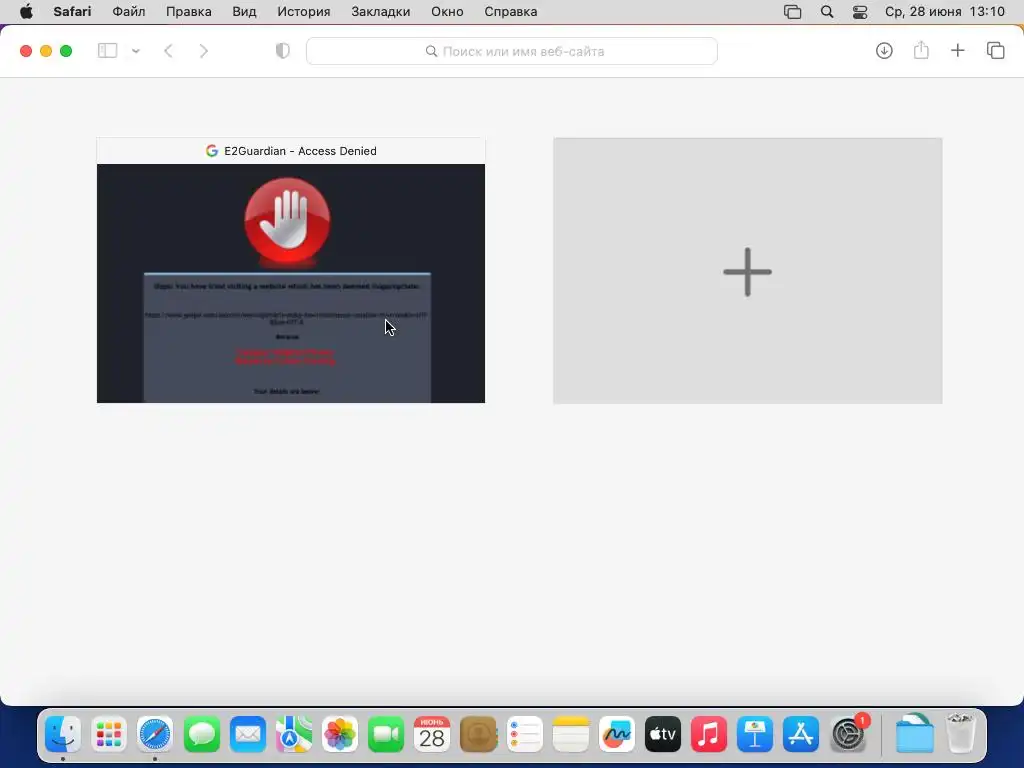The width and height of the screenshot is (1024, 768).
Task: Open Control Center in menu bar
Action: (860, 12)
